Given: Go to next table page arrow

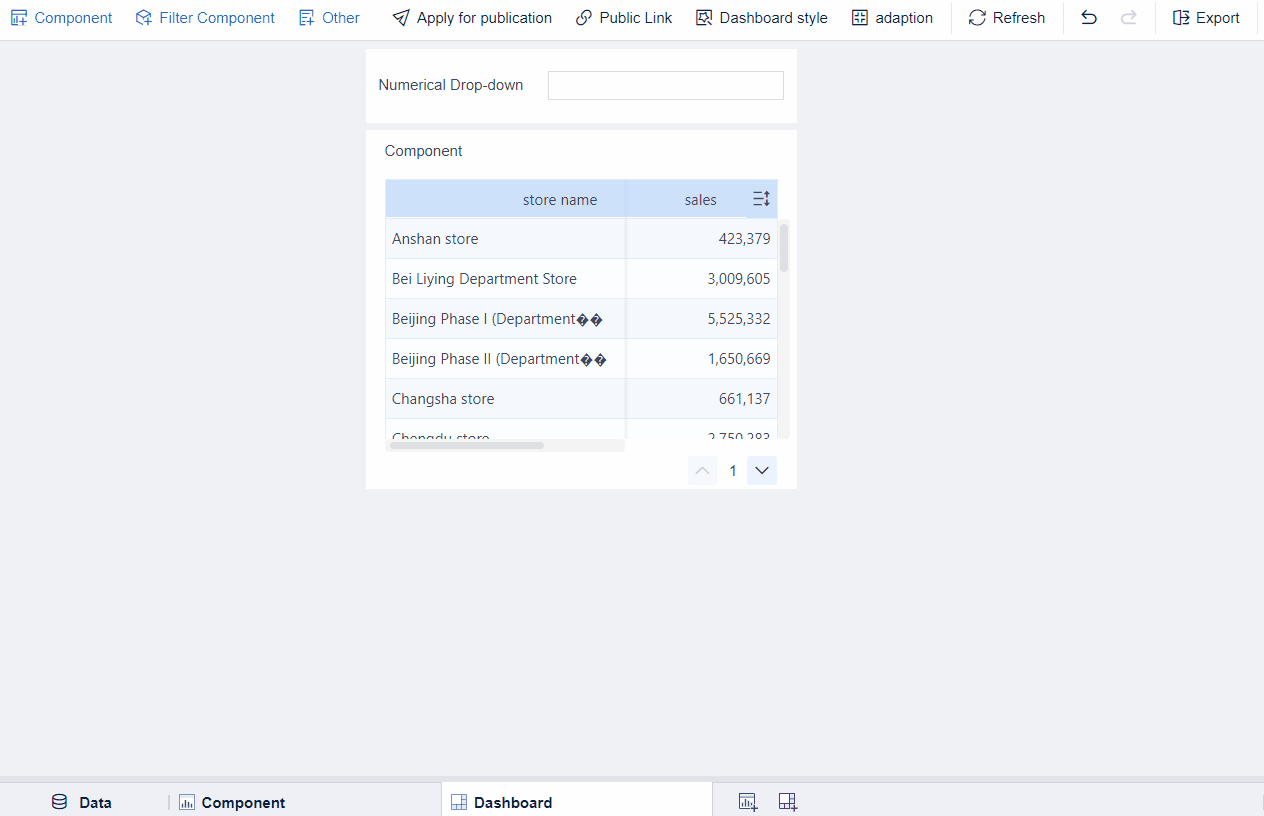Looking at the screenshot, I should pyautogui.click(x=762, y=471).
